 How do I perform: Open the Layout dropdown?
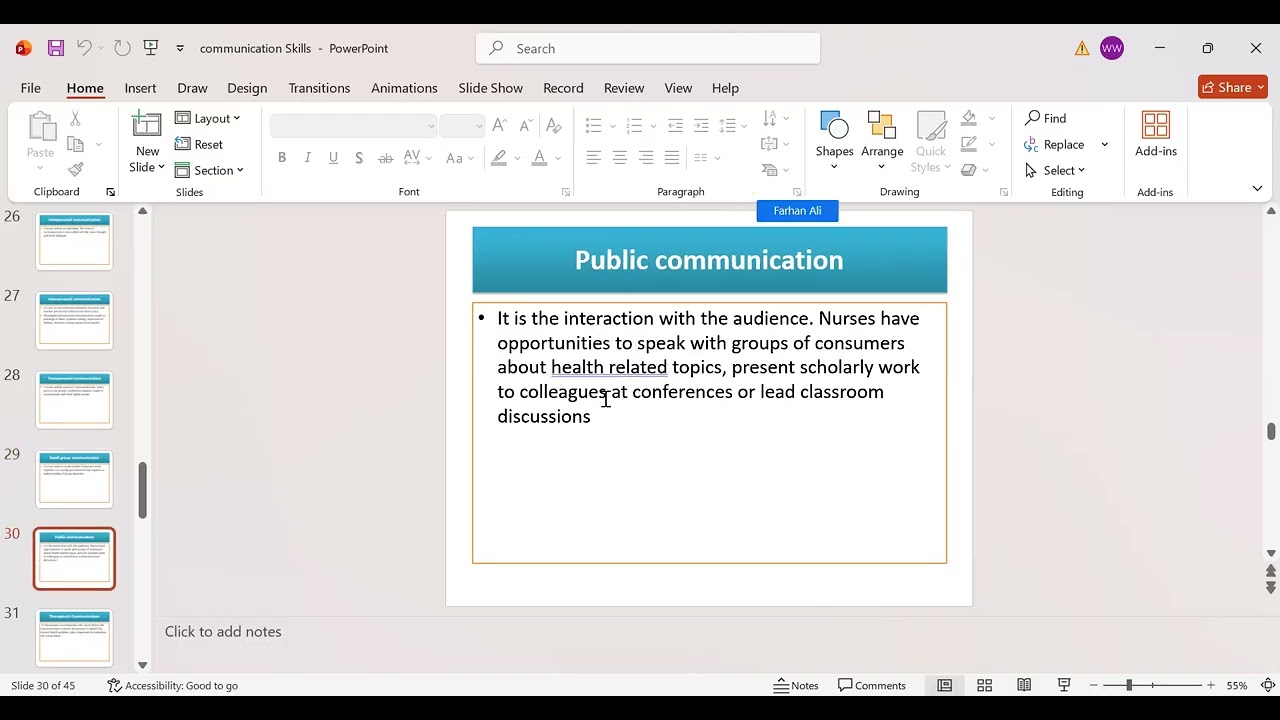tap(208, 118)
